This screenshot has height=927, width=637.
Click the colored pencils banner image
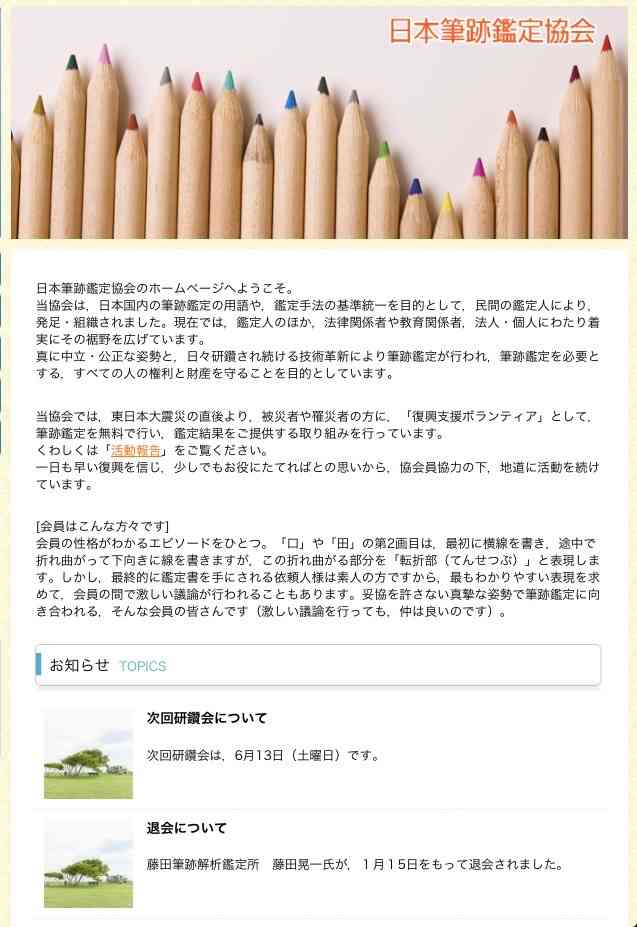click(x=319, y=123)
